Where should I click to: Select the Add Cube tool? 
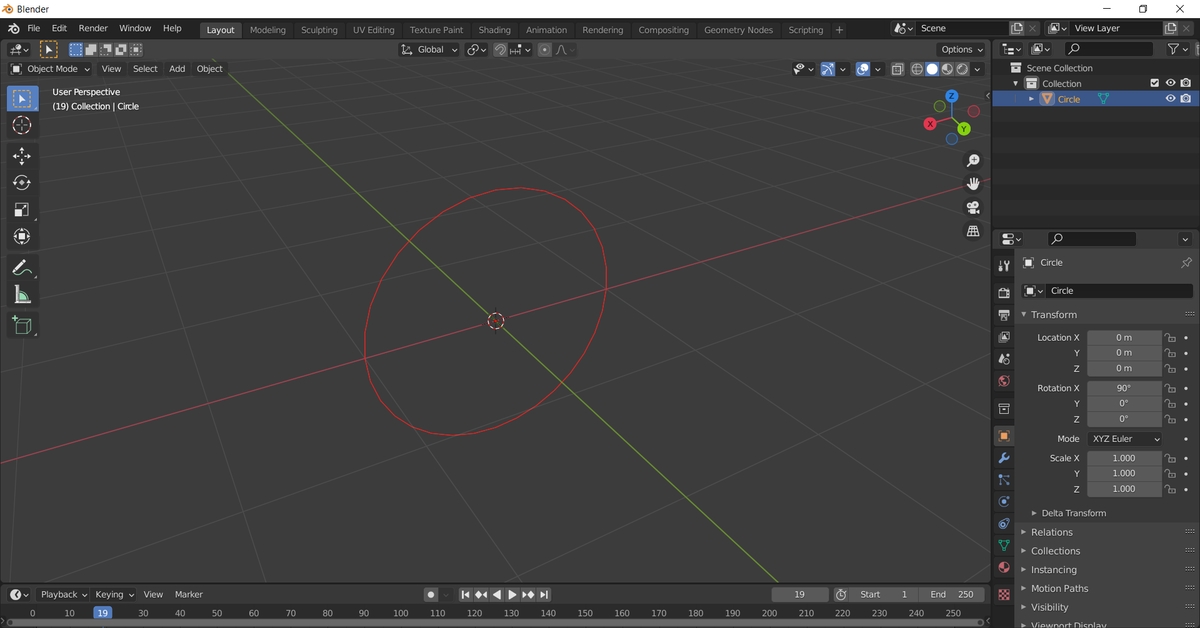click(22, 325)
